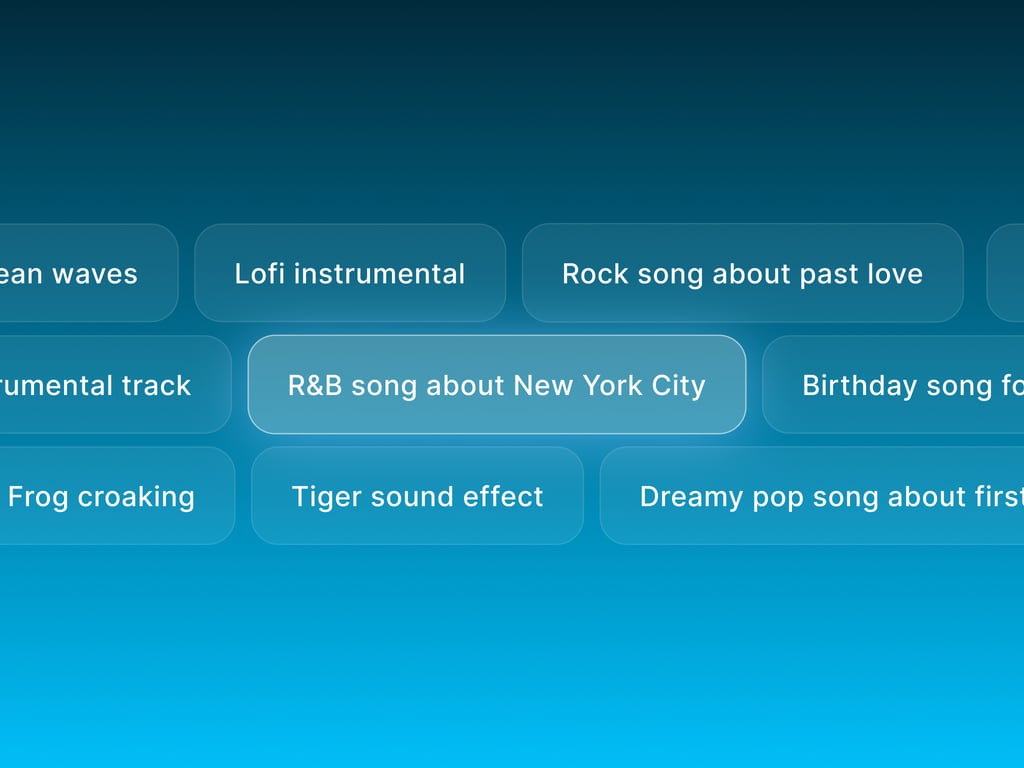Choose Rock song about past love
Screen dimensions: 1024x768
[743, 273]
